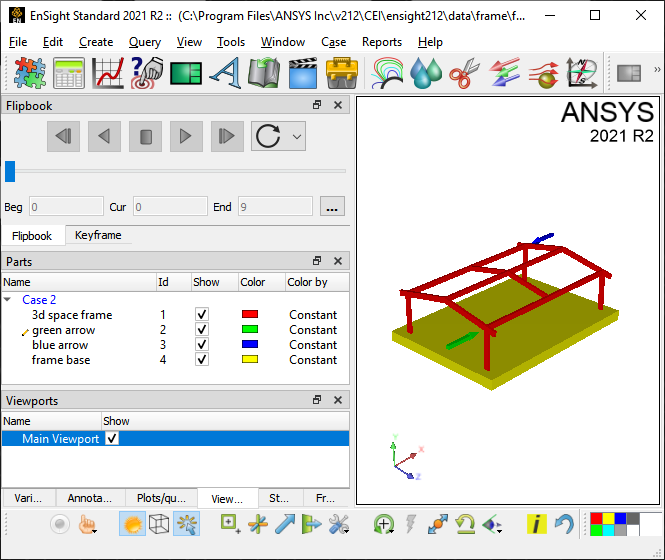Open the File menu
This screenshot has width=665, height=560.
[x=18, y=42]
